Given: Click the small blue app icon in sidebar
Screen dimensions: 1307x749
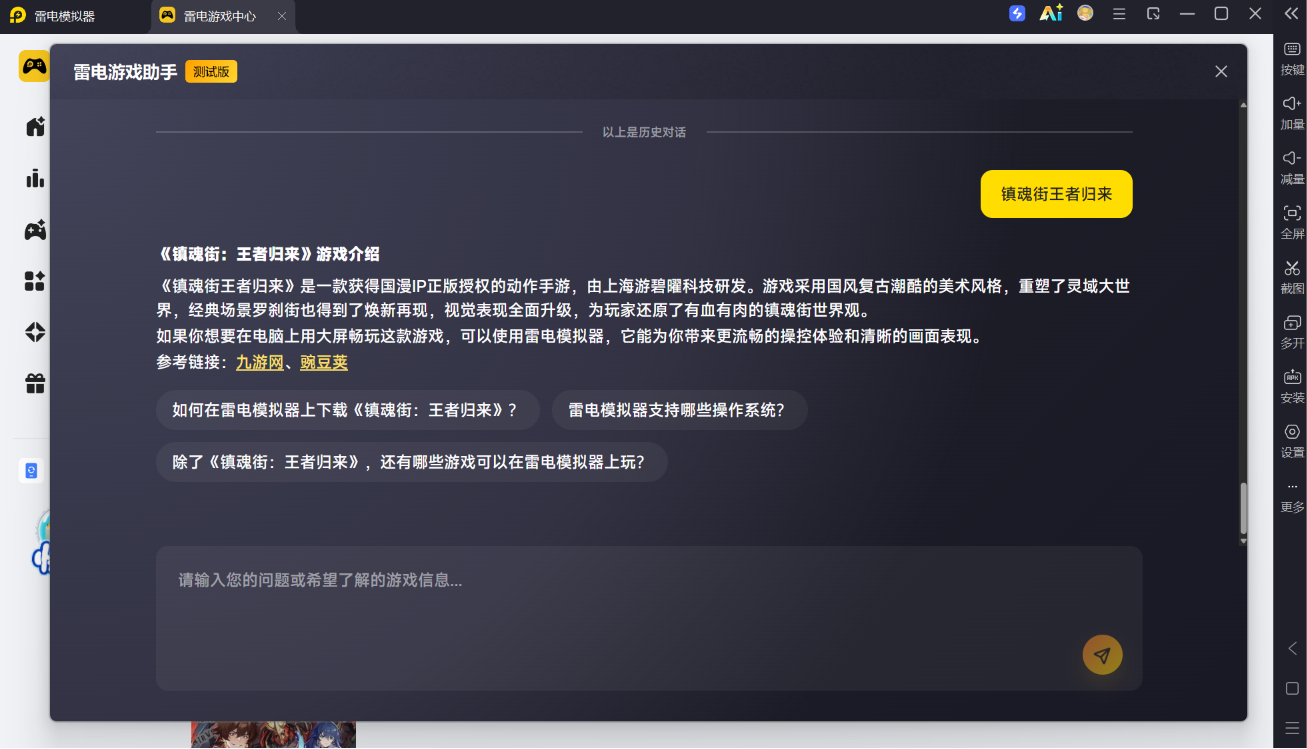Looking at the screenshot, I should click(x=31, y=471).
